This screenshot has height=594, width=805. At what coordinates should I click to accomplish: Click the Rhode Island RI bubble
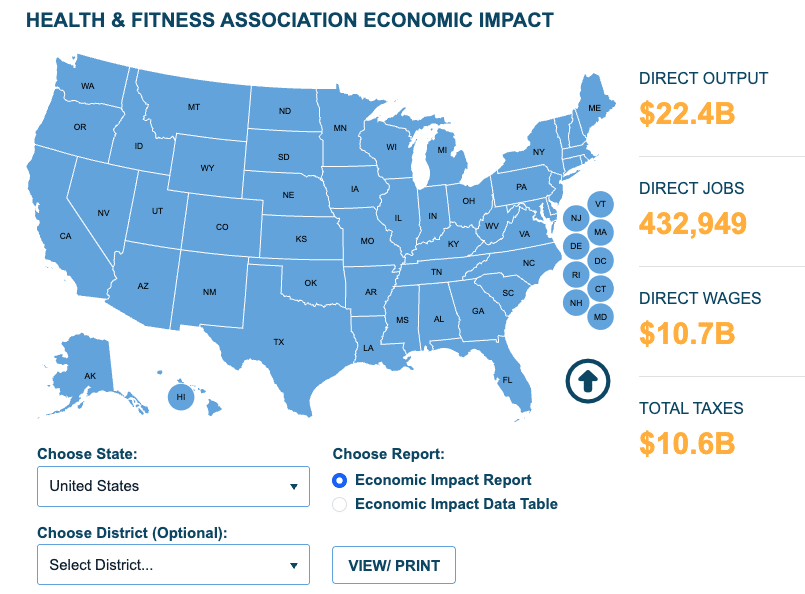[x=576, y=274]
